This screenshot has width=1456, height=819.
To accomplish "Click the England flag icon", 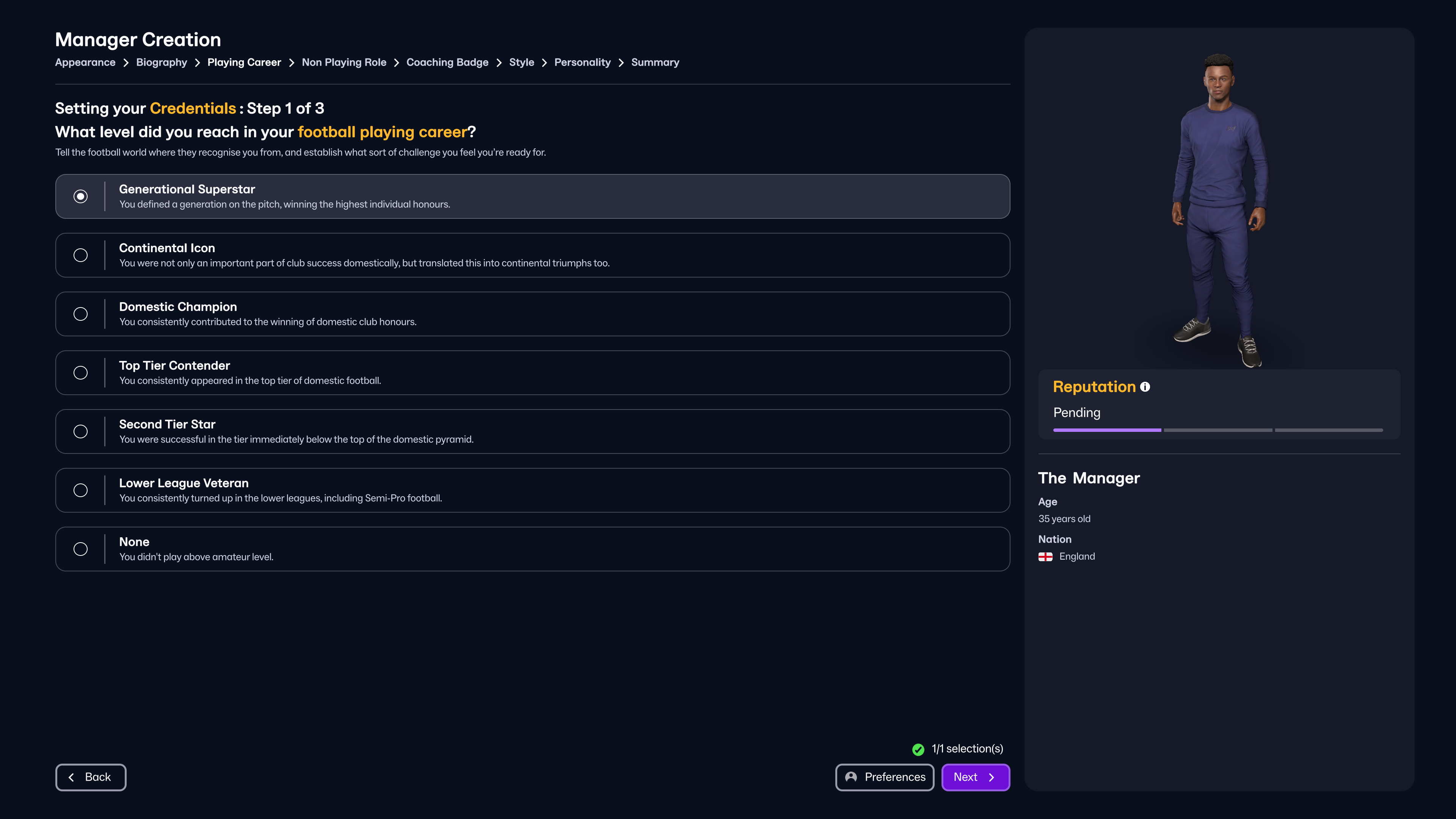I will tap(1045, 557).
